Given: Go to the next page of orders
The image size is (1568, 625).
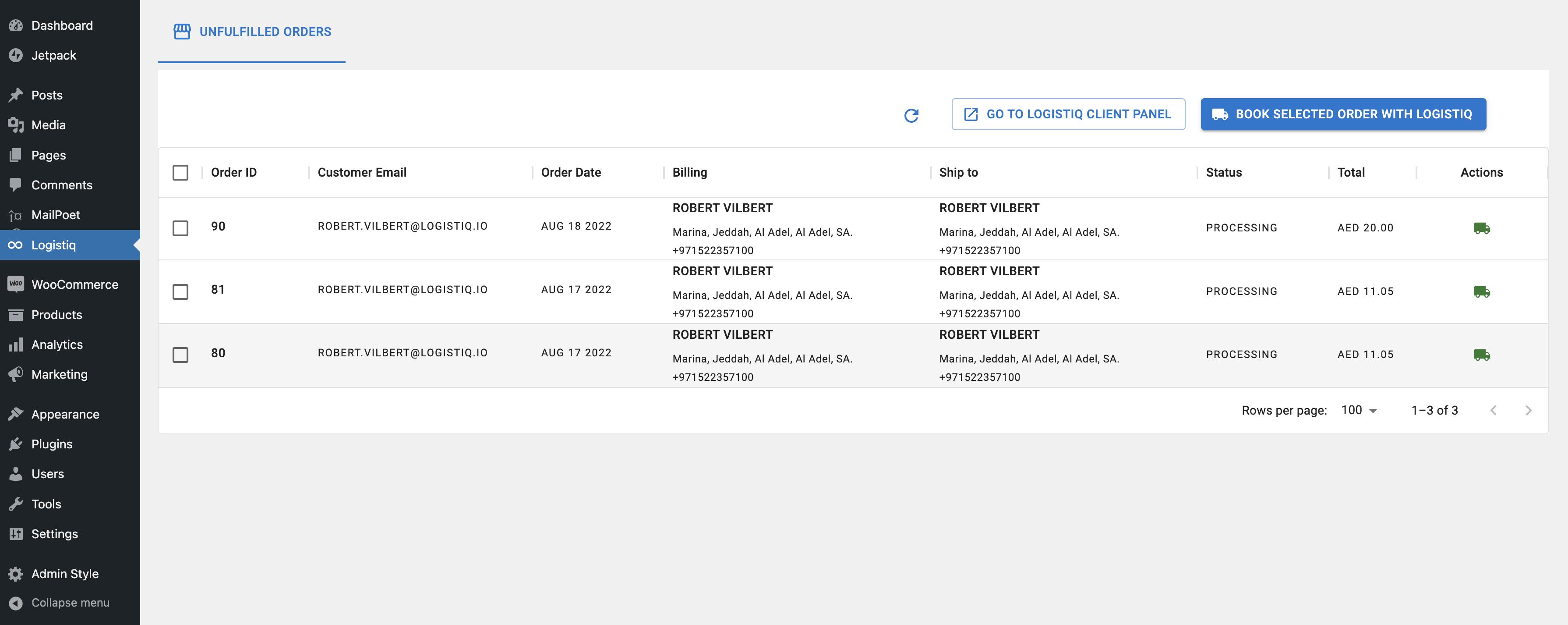Looking at the screenshot, I should 1528,411.
